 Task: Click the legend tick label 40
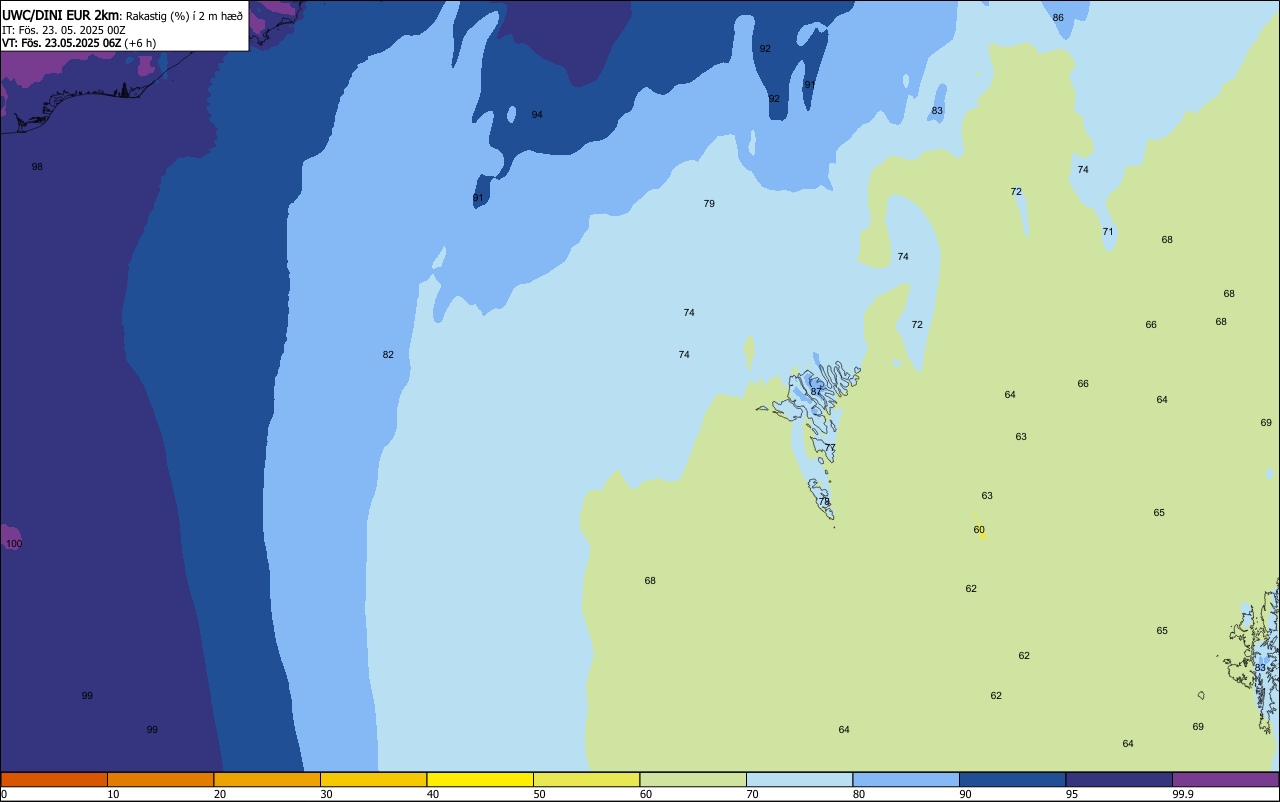click(x=433, y=794)
